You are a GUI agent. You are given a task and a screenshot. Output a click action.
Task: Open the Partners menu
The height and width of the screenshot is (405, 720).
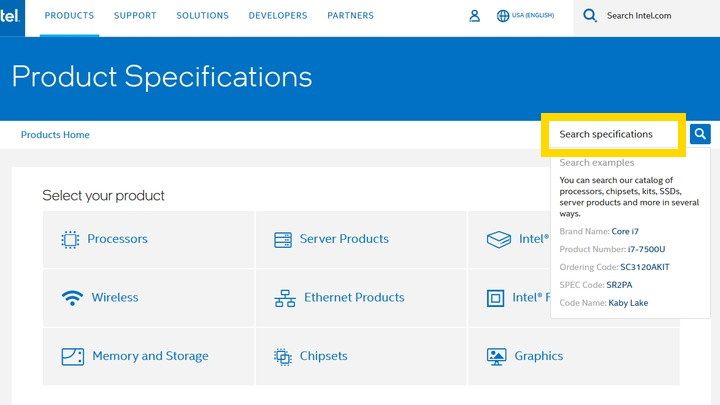pos(350,16)
